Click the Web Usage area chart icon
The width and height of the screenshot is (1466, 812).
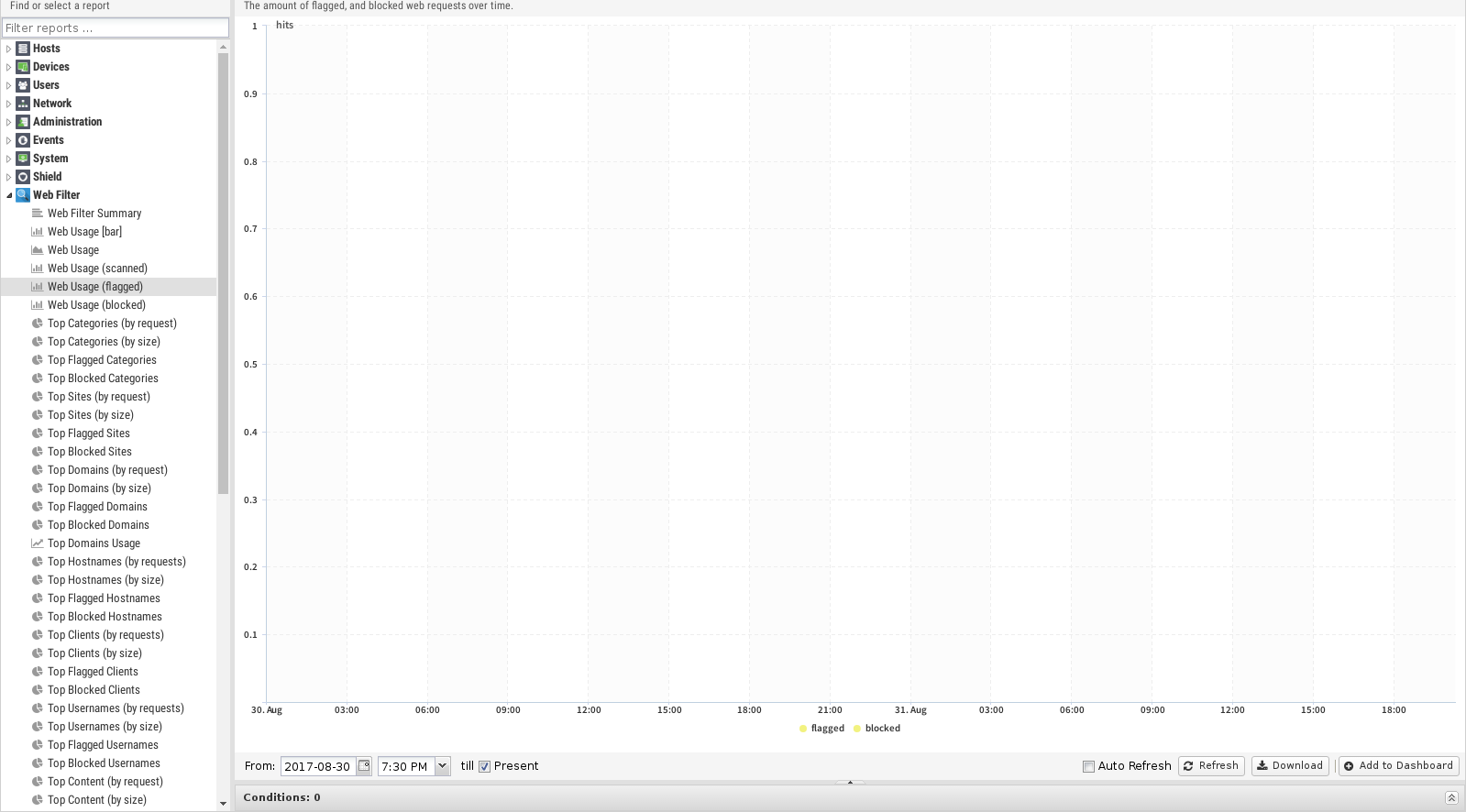(x=38, y=250)
